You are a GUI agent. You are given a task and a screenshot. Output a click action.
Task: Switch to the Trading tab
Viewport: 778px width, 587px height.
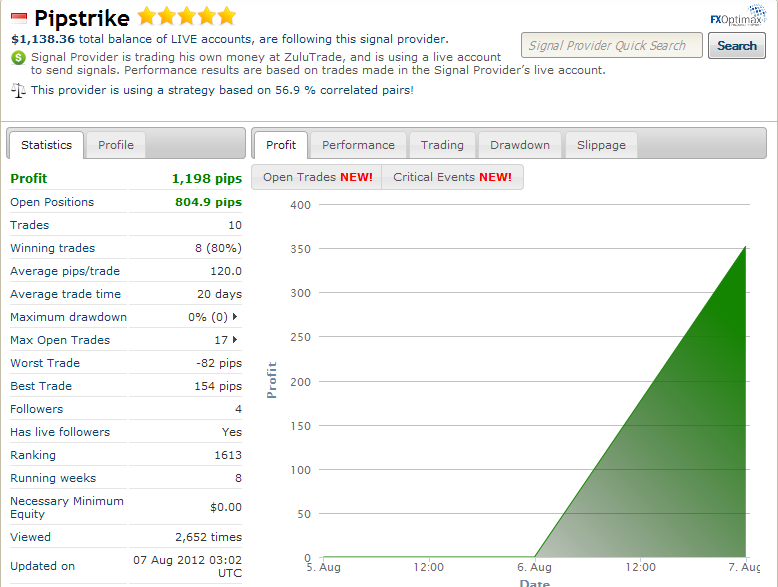pos(442,145)
